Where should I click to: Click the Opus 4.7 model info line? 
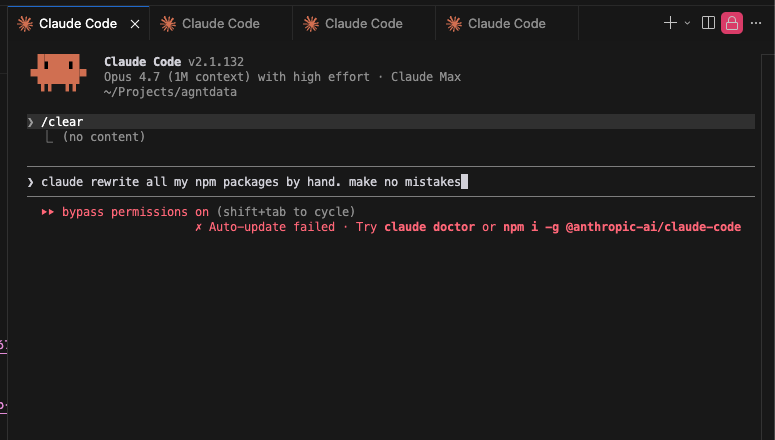coord(282,77)
